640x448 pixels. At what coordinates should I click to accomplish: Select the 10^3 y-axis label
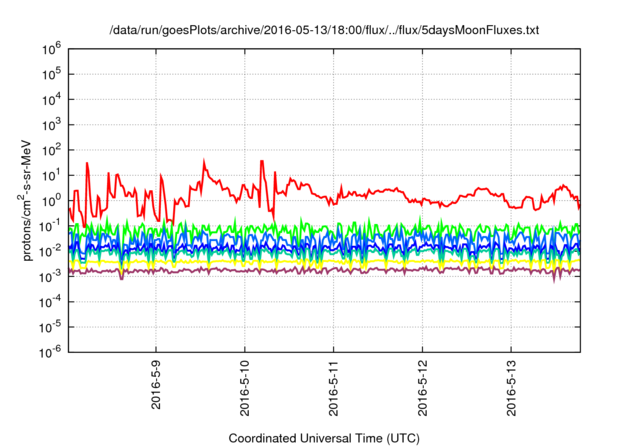click(x=51, y=126)
